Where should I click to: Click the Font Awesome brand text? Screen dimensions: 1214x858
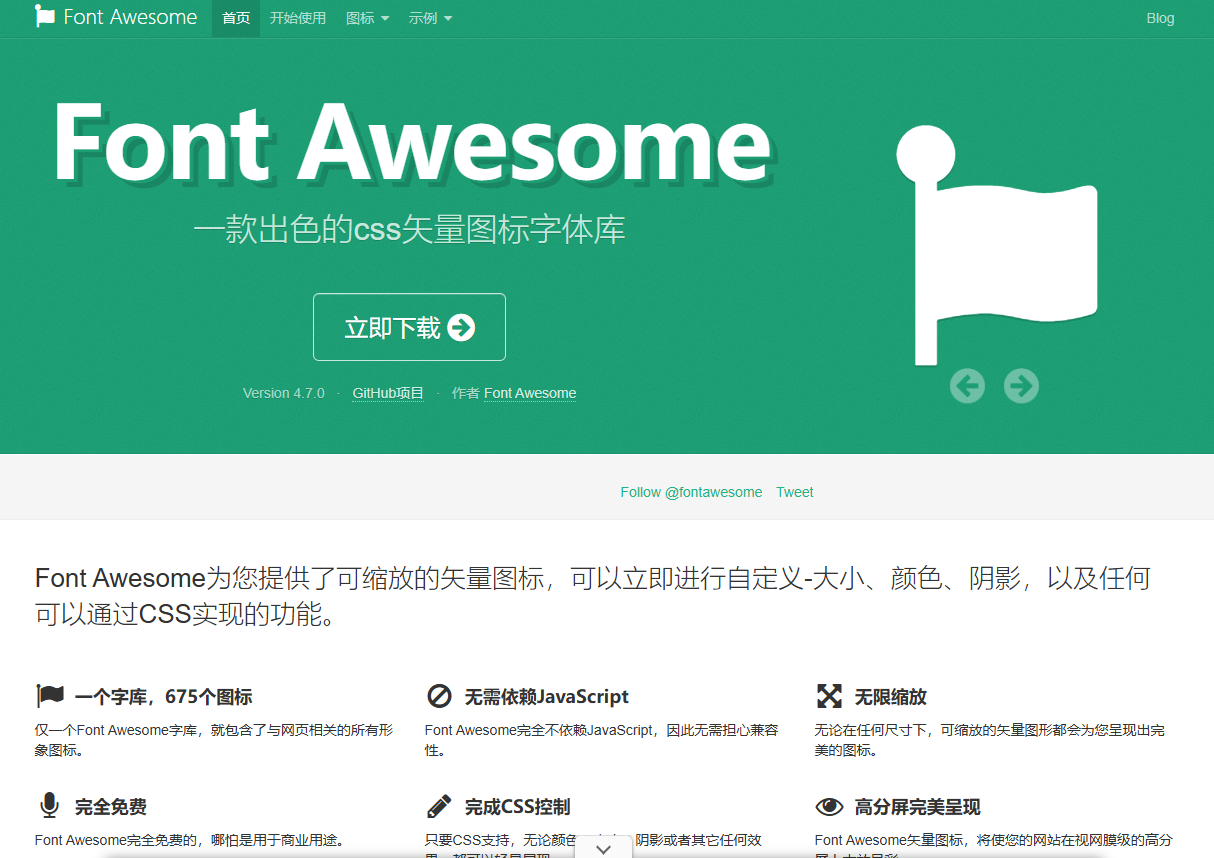tap(130, 17)
